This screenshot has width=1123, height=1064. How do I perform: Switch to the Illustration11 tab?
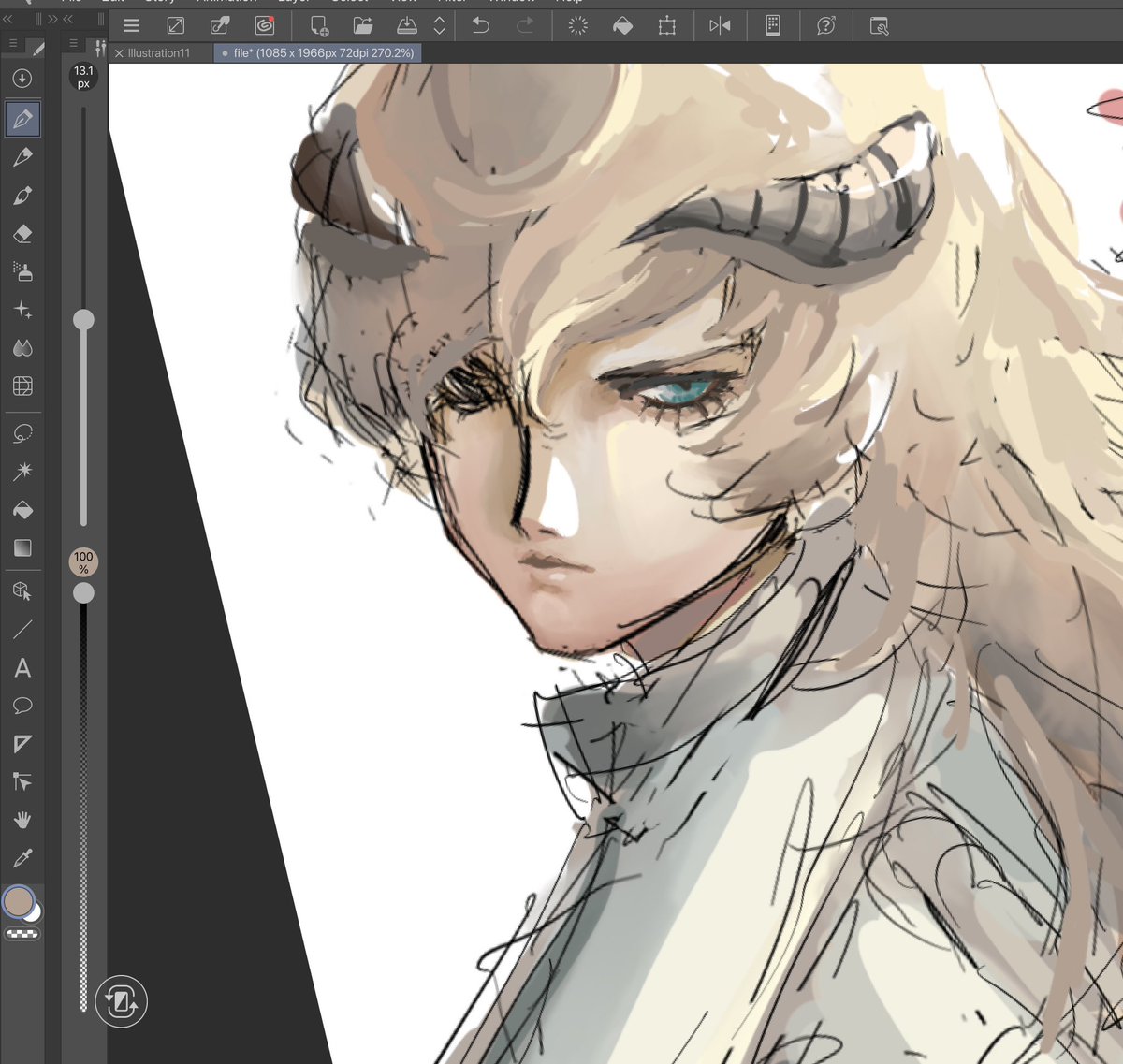[x=158, y=53]
